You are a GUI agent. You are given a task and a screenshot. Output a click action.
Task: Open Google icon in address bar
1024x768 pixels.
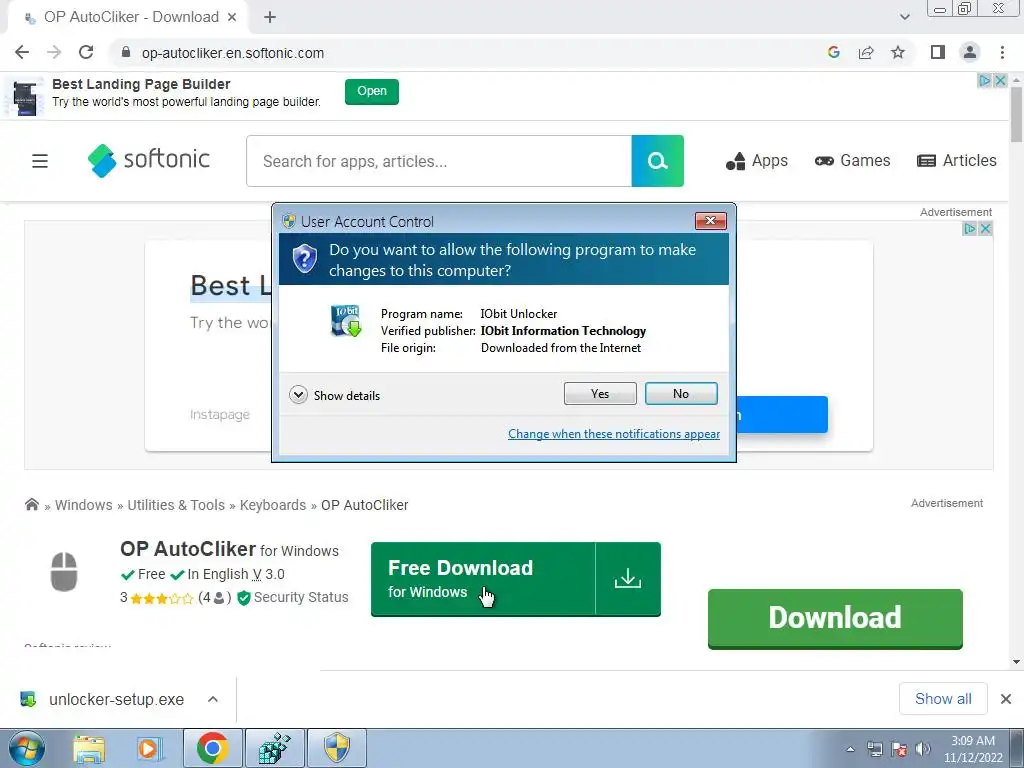click(833, 52)
